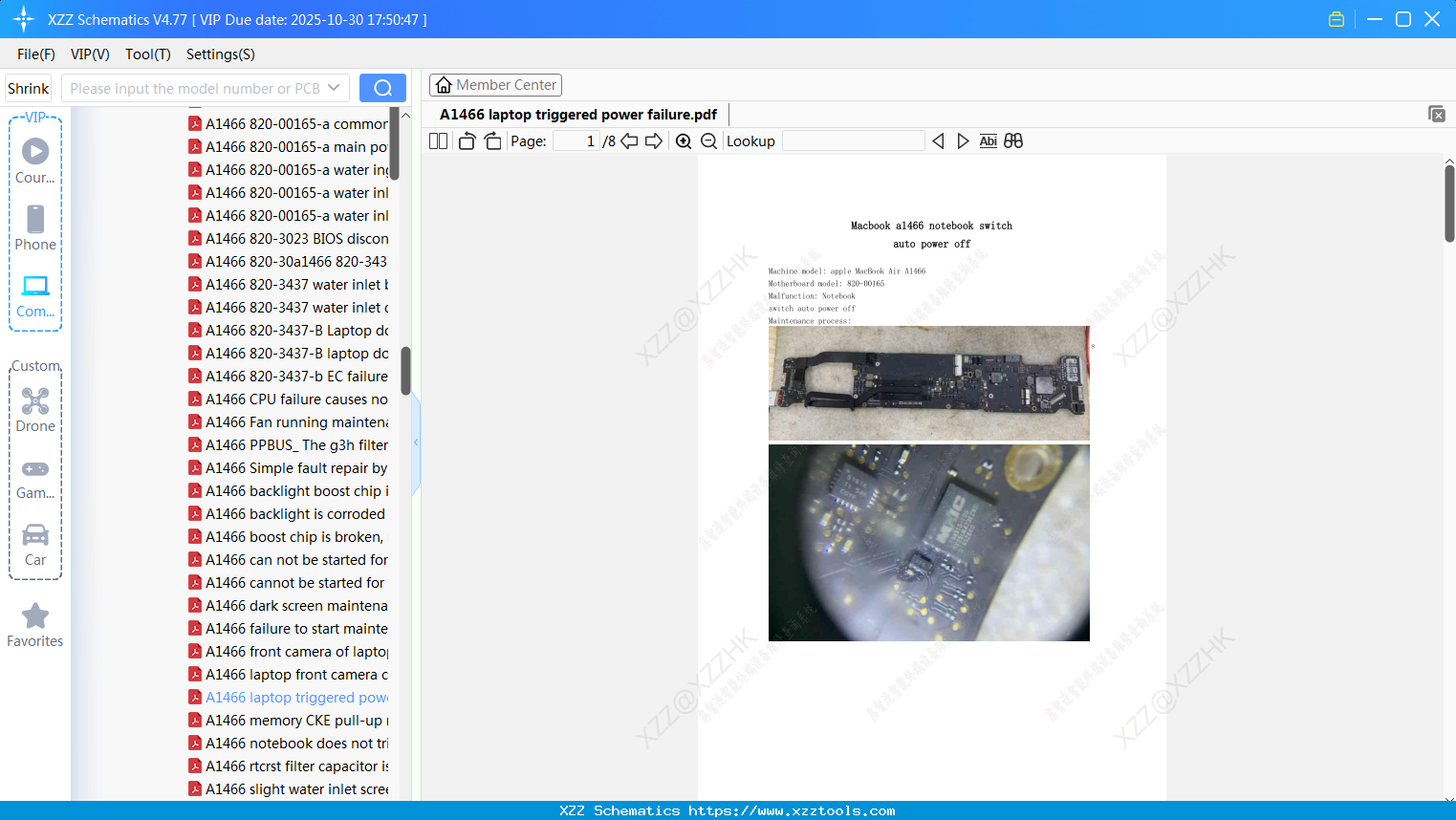Image resolution: width=1456 pixels, height=820 pixels.
Task: Click the XZZ logo in the title bar
Action: (24, 19)
